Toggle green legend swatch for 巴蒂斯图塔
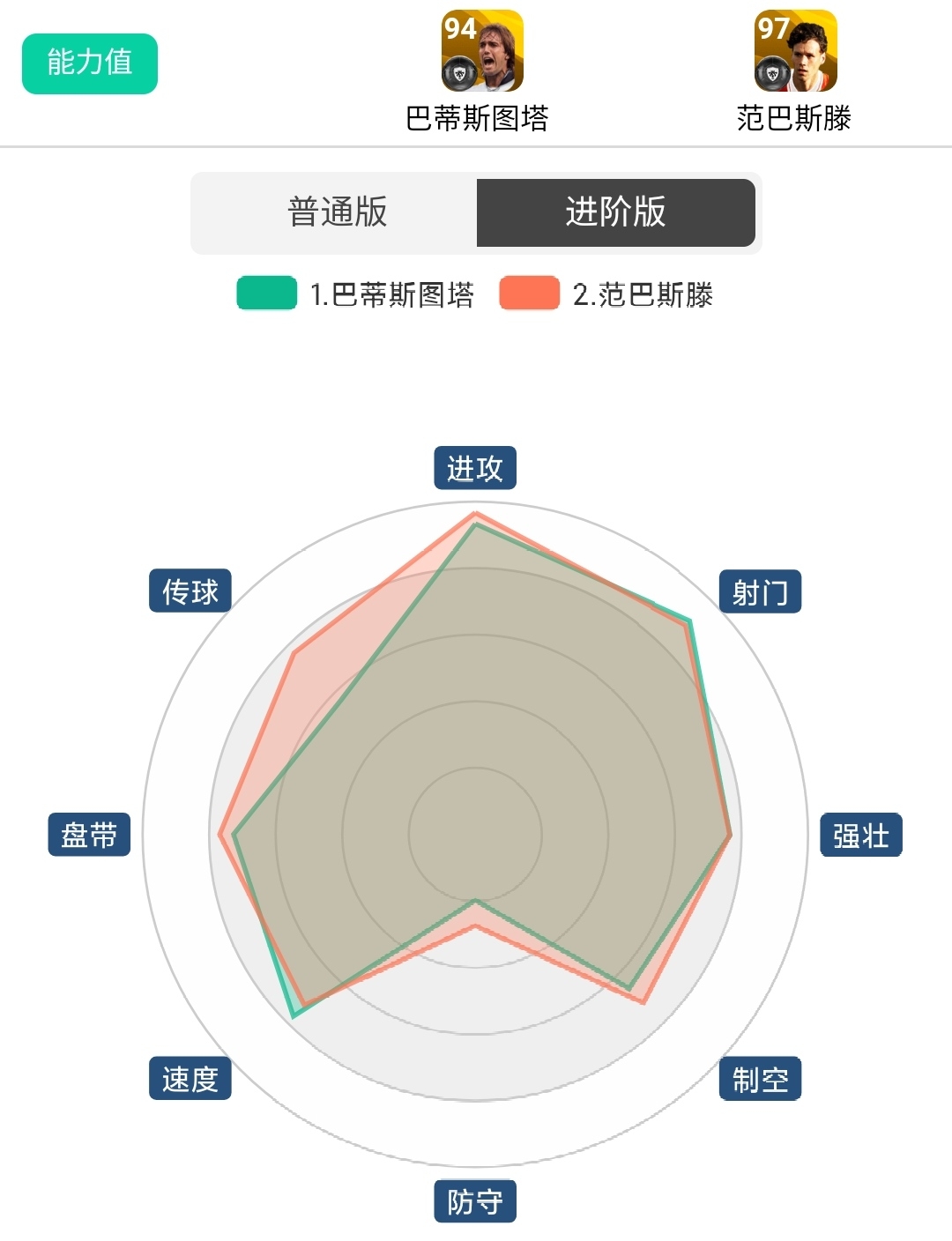 [267, 294]
